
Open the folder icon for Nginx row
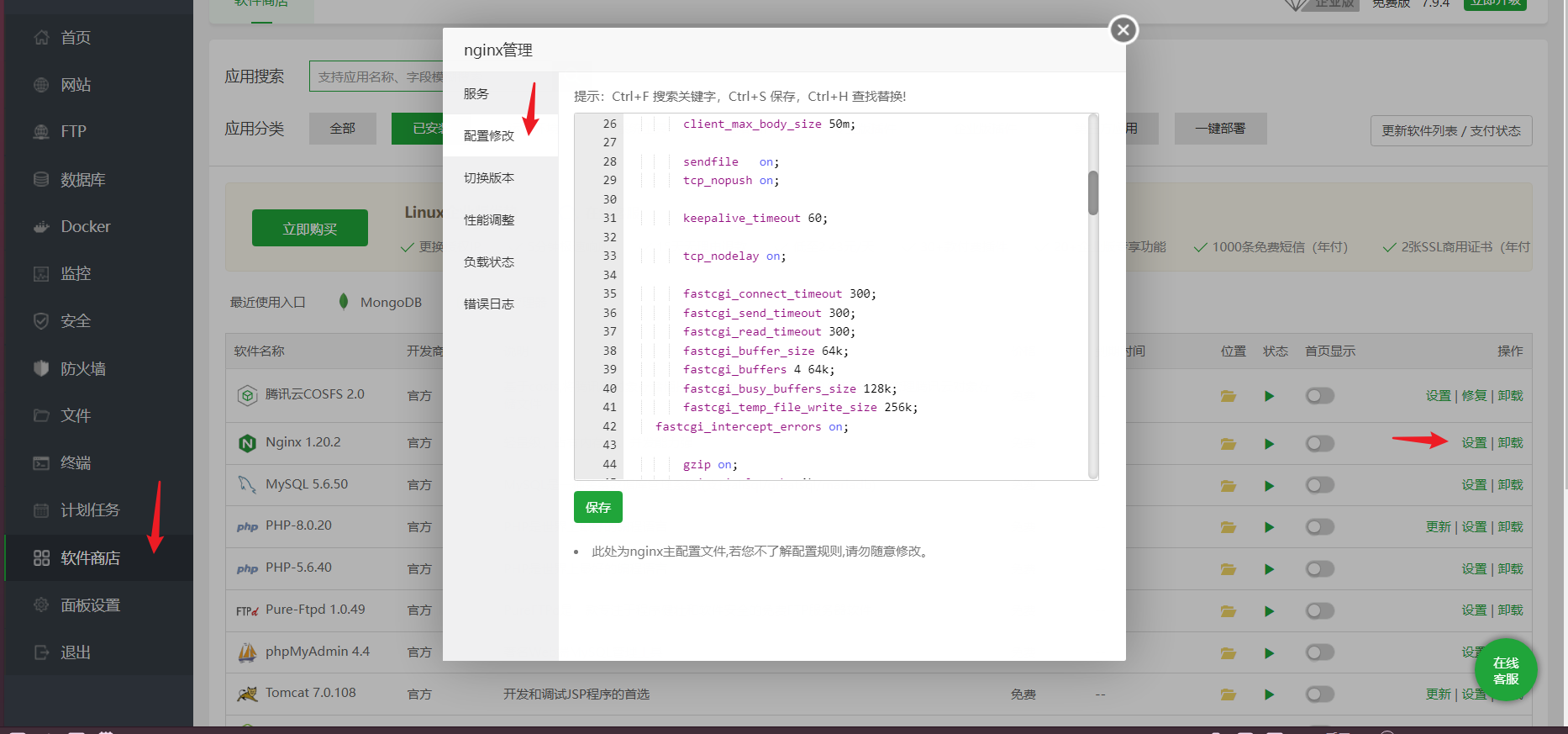click(1229, 444)
